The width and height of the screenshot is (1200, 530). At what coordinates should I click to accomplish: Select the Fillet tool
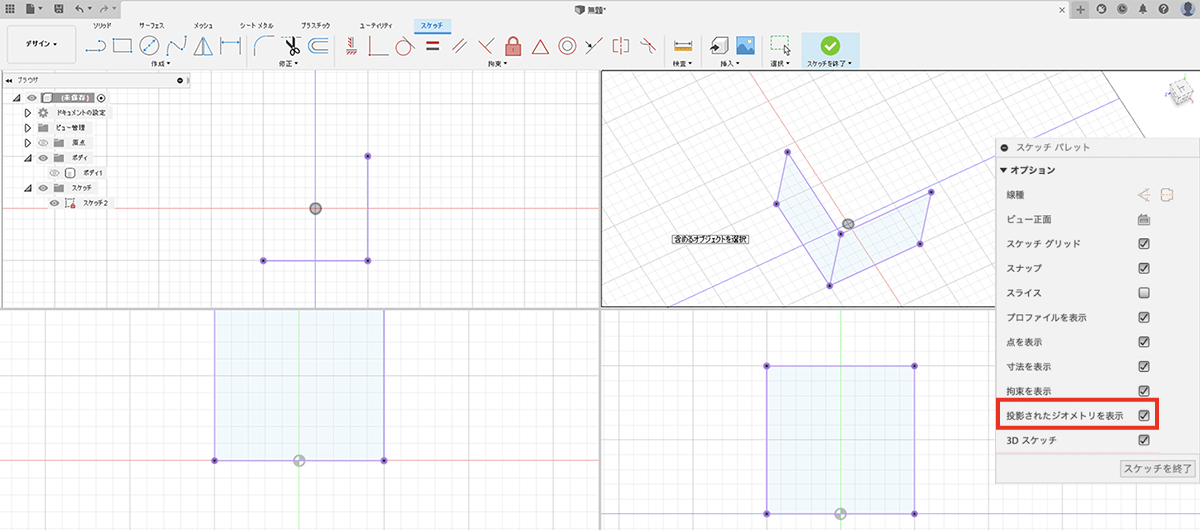coord(264,45)
